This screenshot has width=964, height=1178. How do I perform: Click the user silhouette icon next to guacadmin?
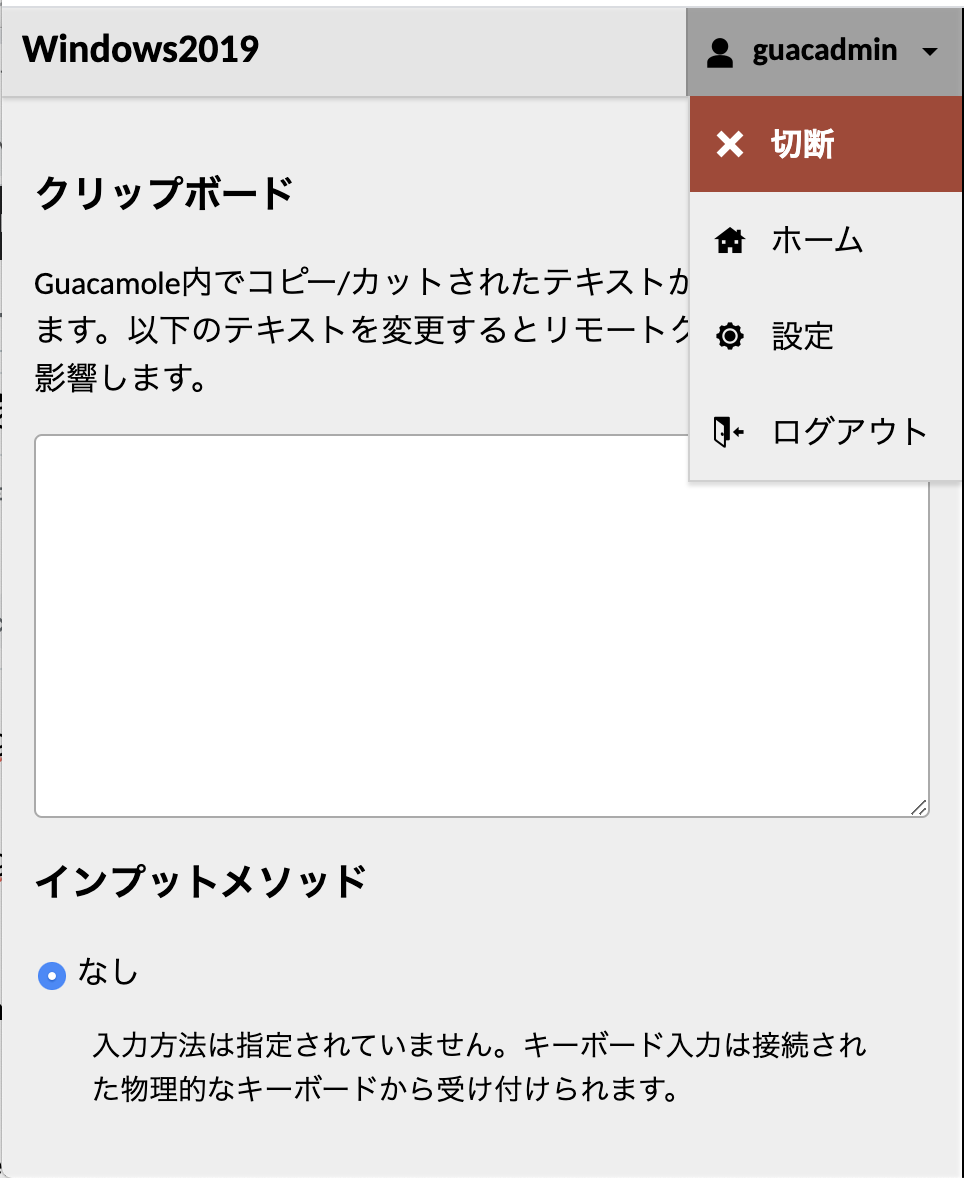pos(722,50)
